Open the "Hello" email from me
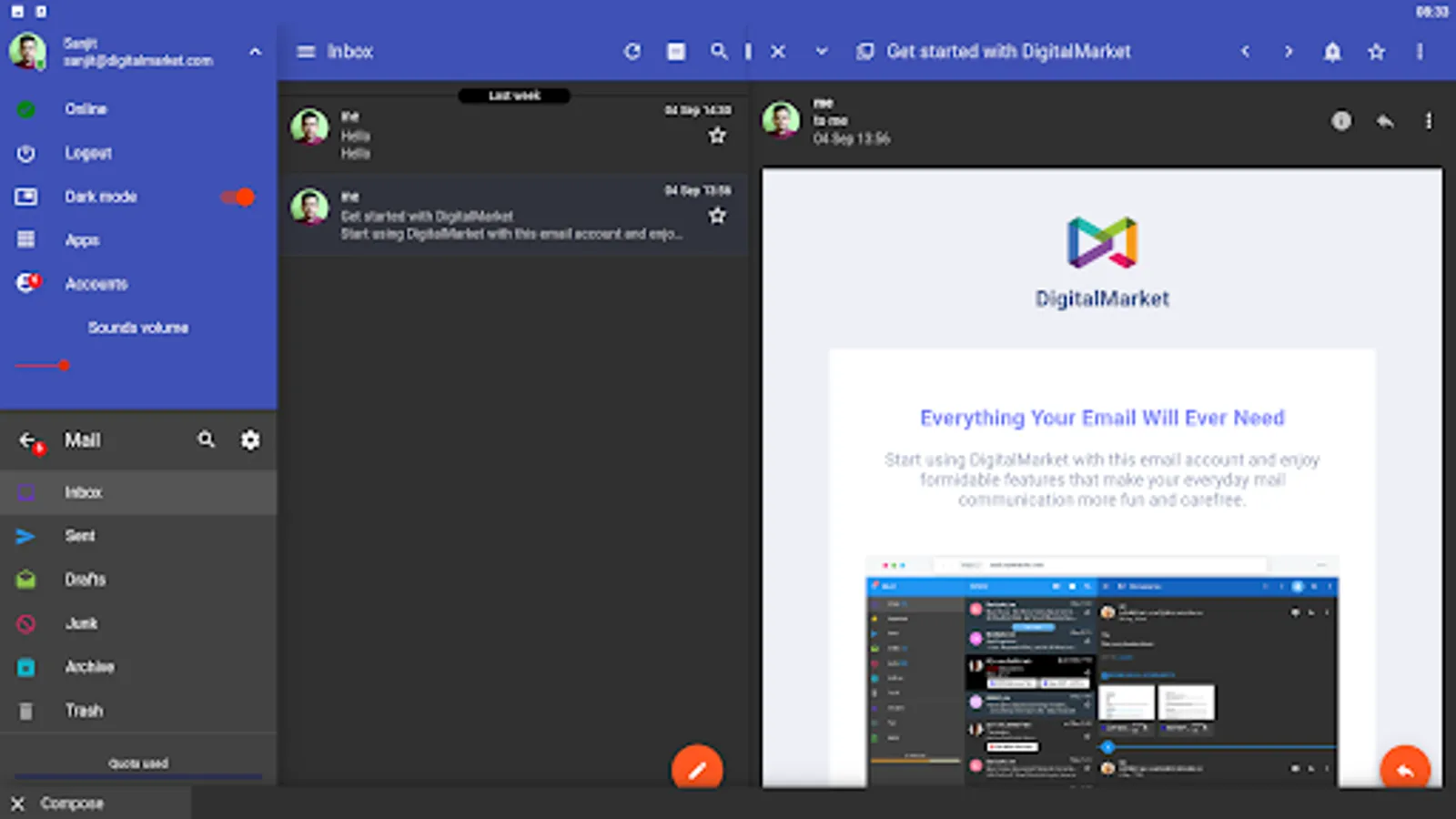 coord(513,135)
